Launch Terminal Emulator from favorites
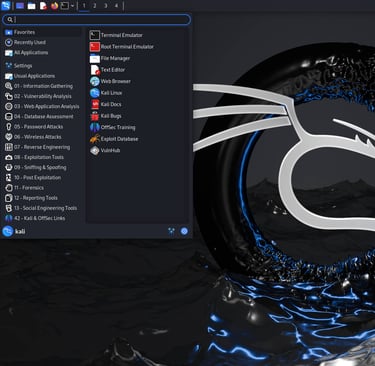The width and height of the screenshot is (375, 366). tap(137, 35)
